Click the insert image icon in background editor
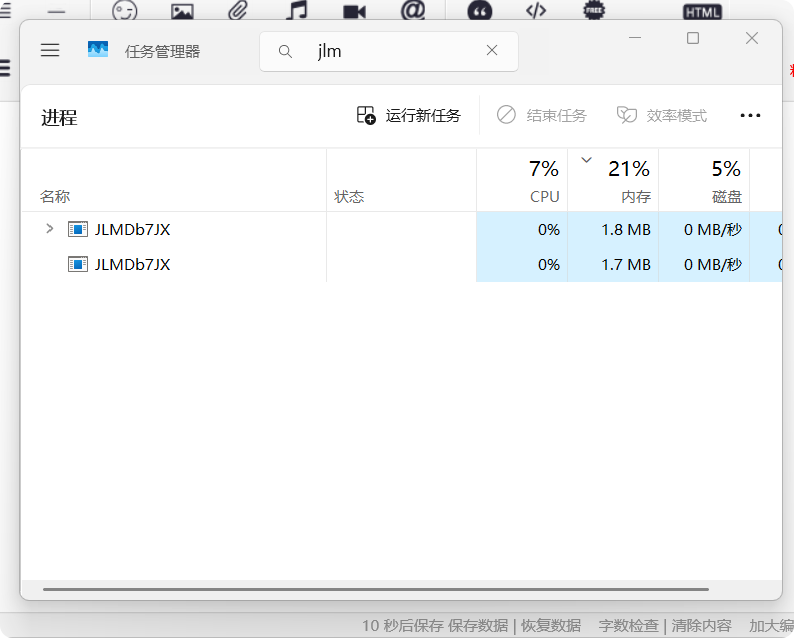 pyautogui.click(x=182, y=11)
